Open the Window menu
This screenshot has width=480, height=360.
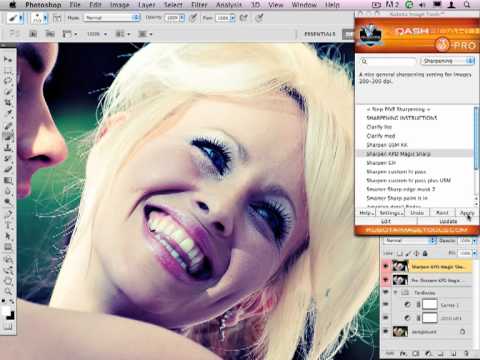point(304,5)
